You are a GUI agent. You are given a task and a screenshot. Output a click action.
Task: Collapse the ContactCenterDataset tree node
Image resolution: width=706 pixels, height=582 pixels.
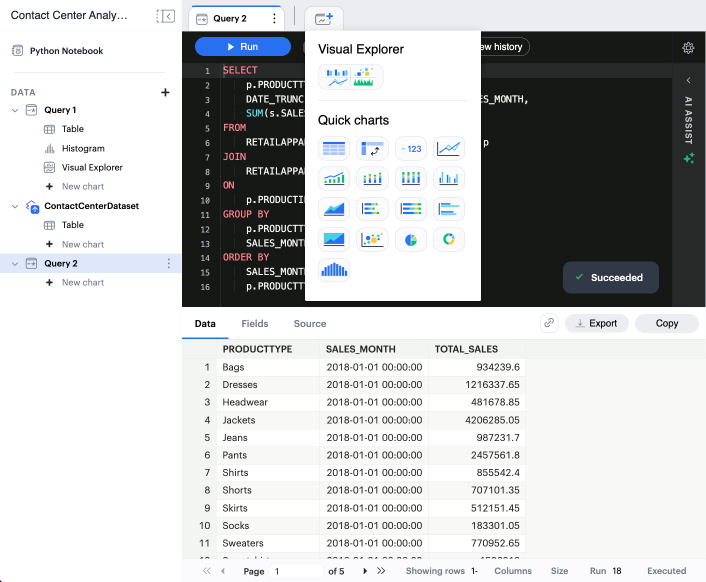[x=15, y=206]
